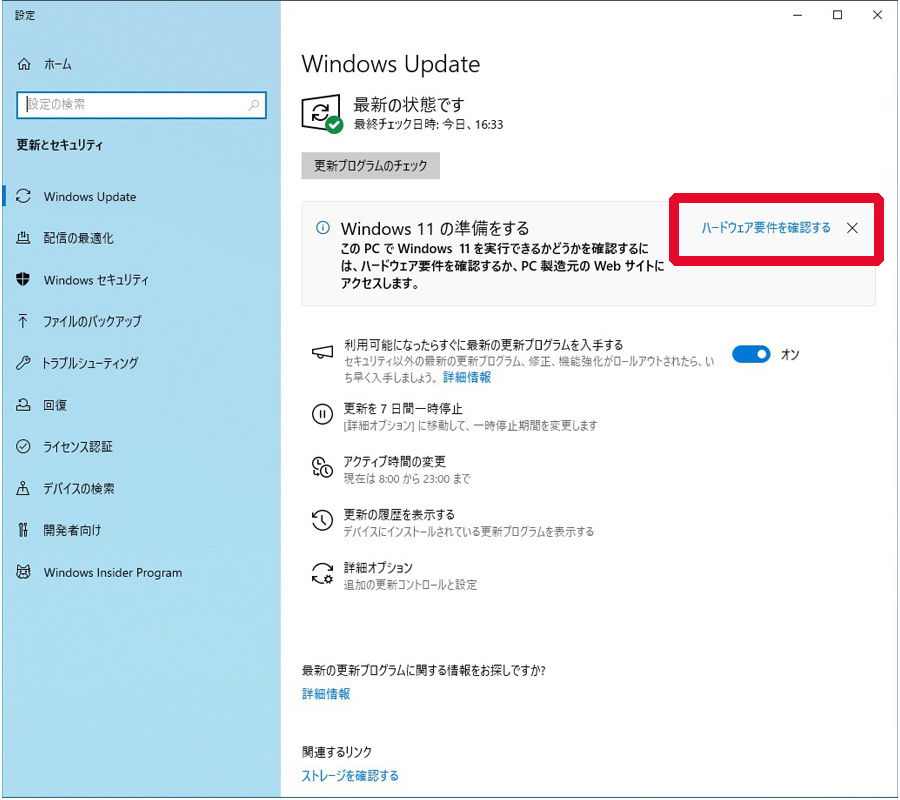Click the 関連するリンク heading
The height and width of the screenshot is (800, 900).
coord(337,752)
